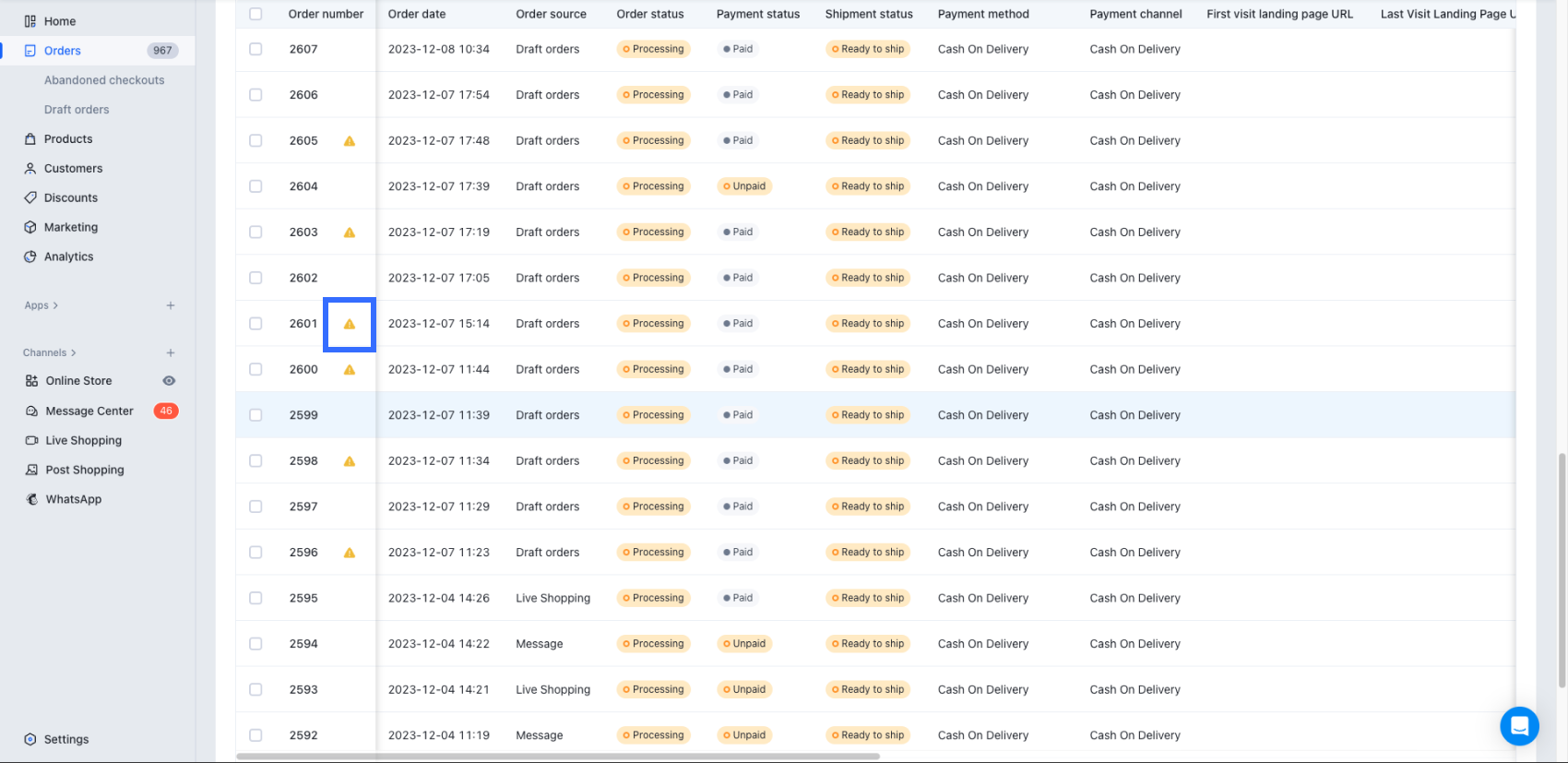Click the warning icon on order 2603

pos(350,232)
